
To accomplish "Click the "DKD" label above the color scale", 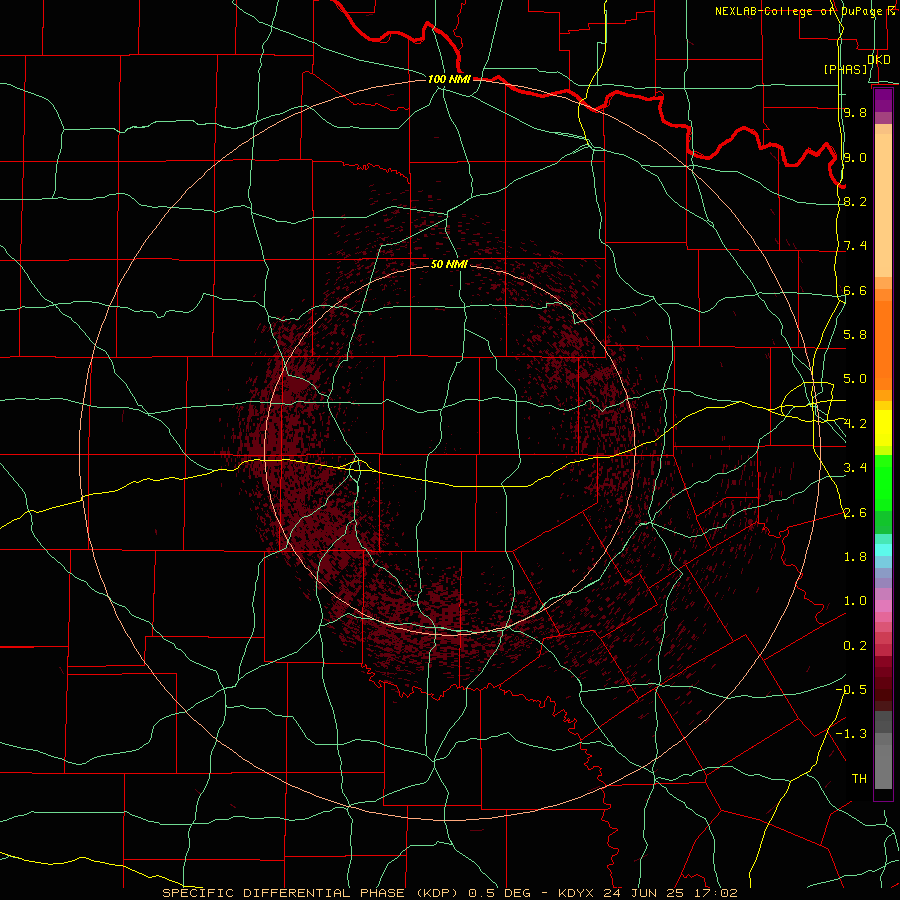I will click(879, 59).
